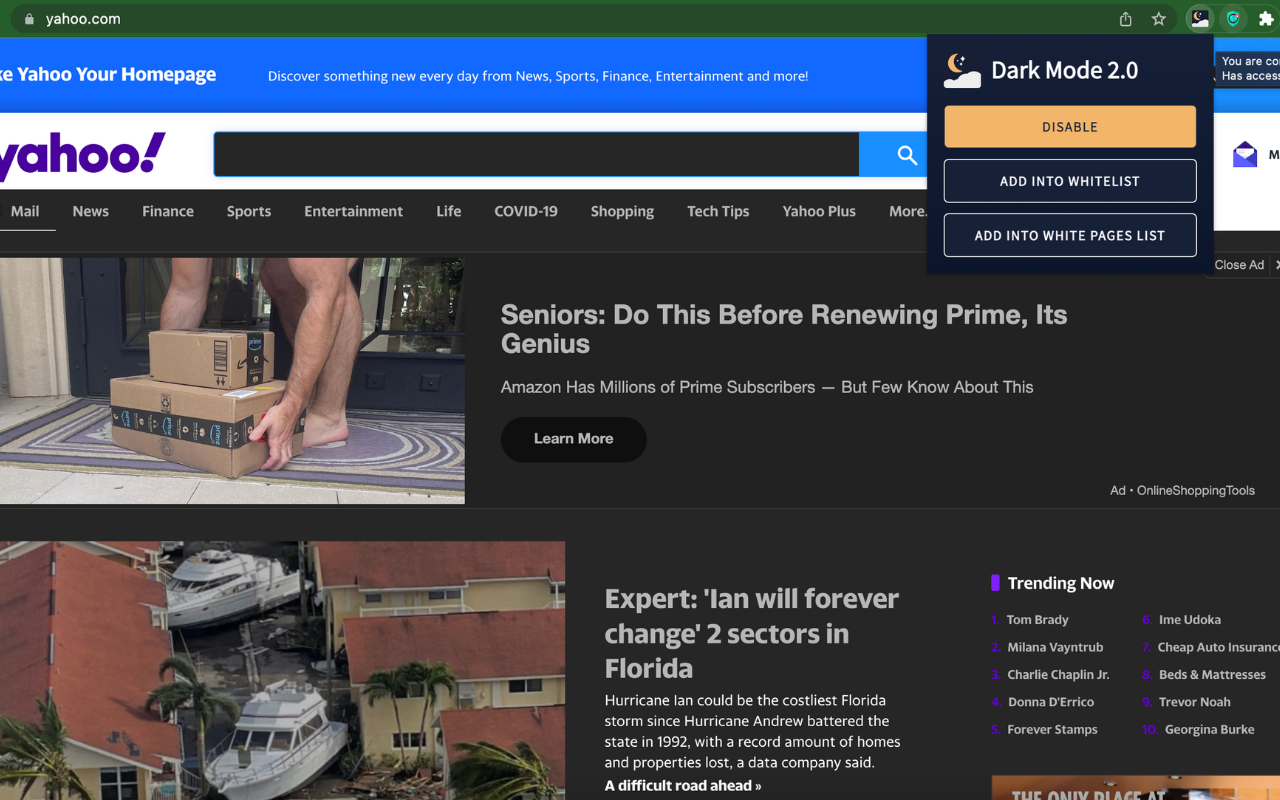Select Yahoo Plus in navigation
This screenshot has width=1280, height=800.
pos(819,211)
